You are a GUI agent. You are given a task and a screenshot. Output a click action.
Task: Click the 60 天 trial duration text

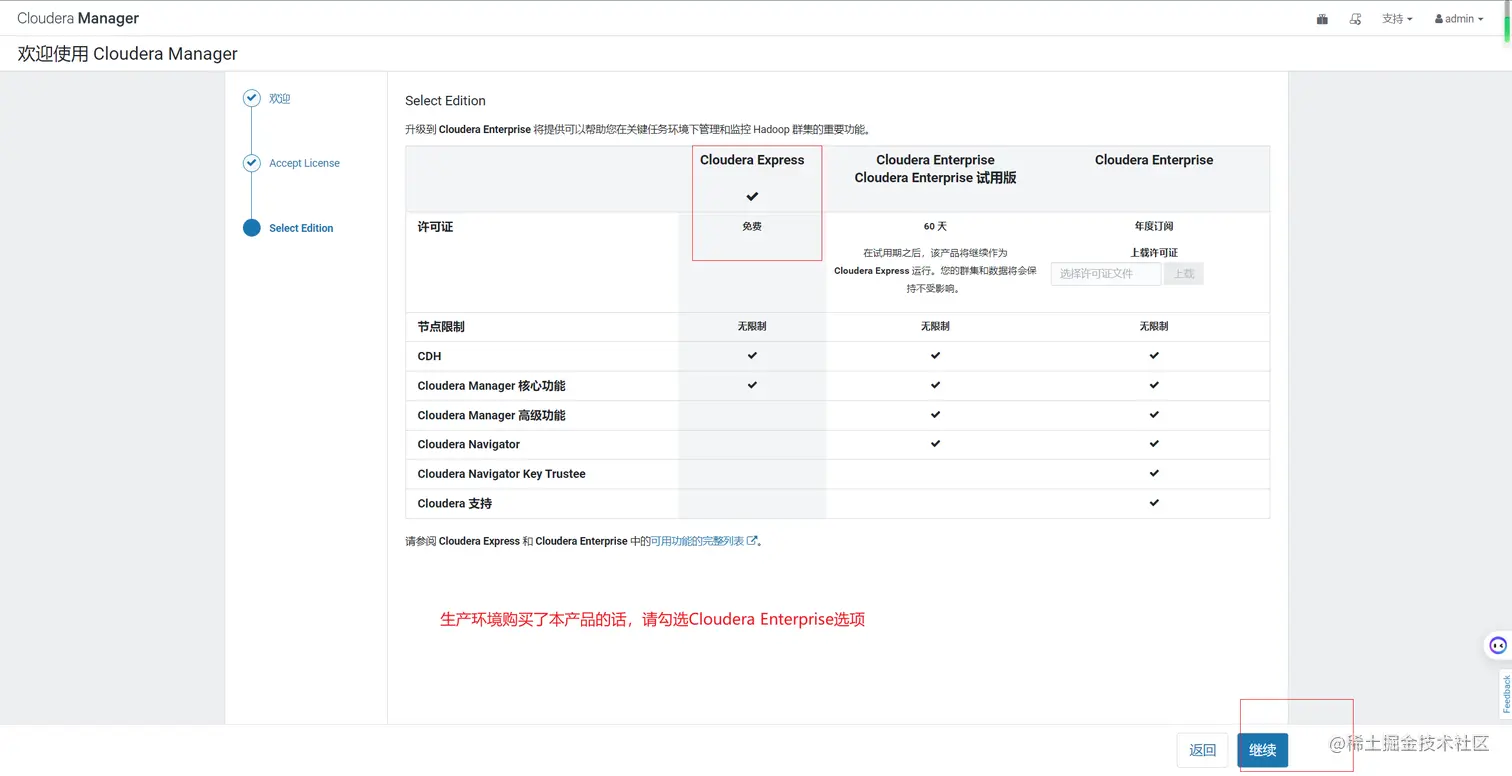(x=935, y=227)
